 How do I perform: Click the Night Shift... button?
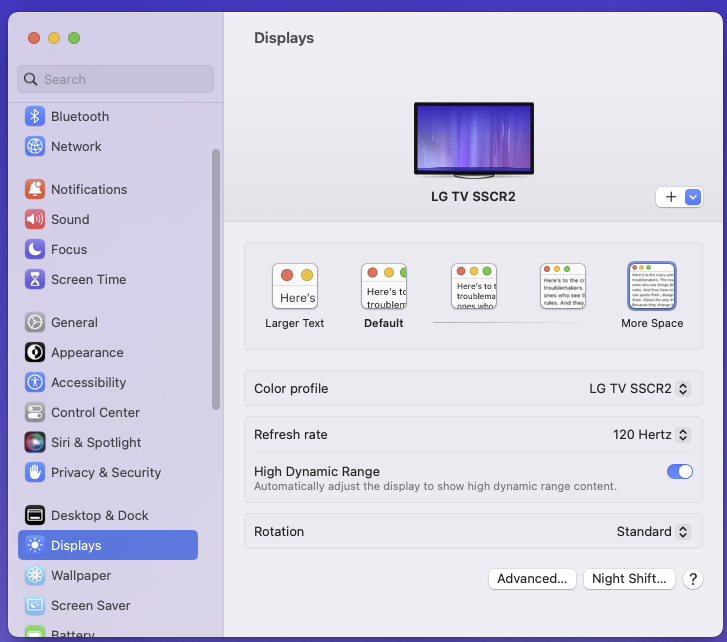tap(629, 579)
